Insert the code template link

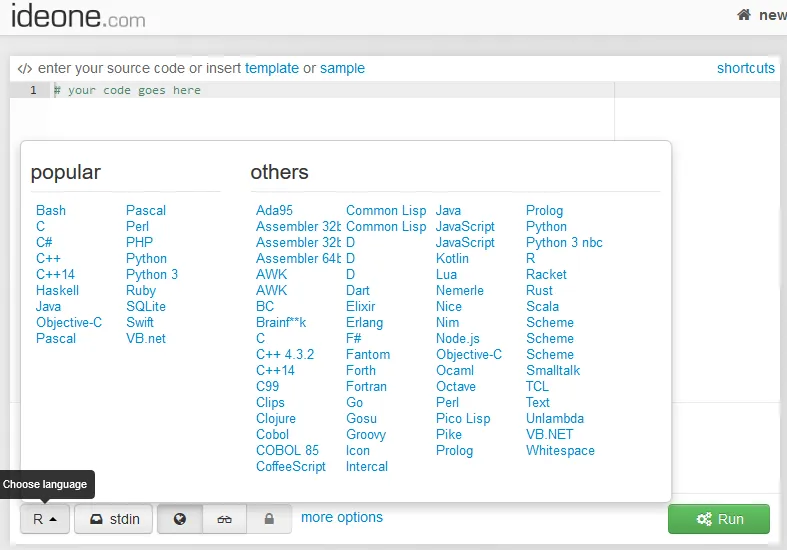[272, 68]
